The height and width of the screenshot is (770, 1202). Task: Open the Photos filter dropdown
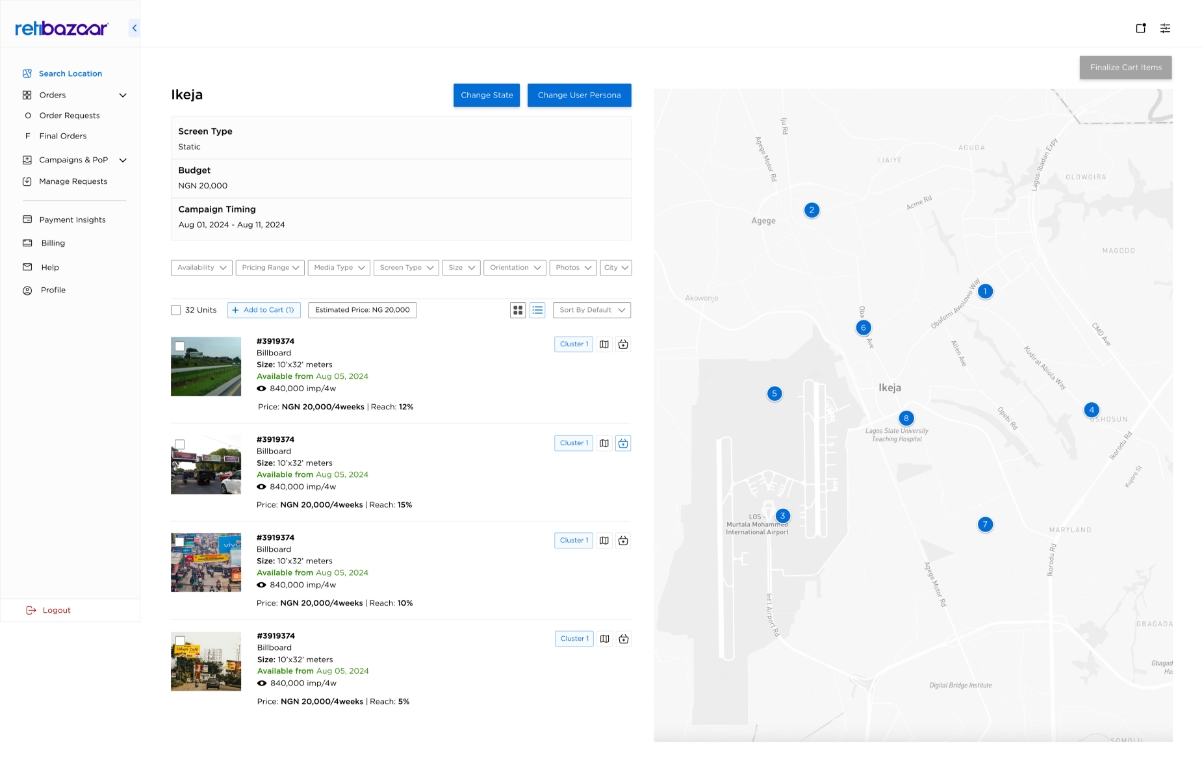pos(573,268)
